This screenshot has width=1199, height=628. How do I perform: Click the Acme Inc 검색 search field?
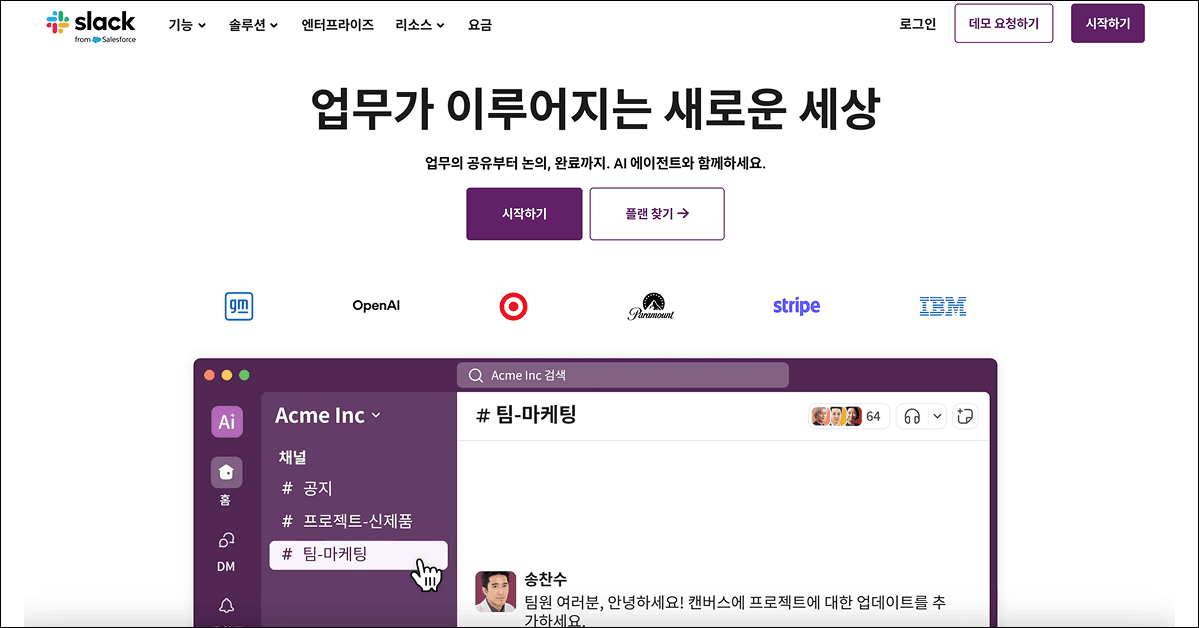[x=622, y=375]
